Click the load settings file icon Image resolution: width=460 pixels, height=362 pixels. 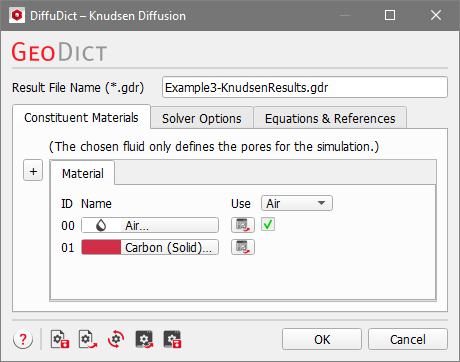pyautogui.click(x=88, y=339)
